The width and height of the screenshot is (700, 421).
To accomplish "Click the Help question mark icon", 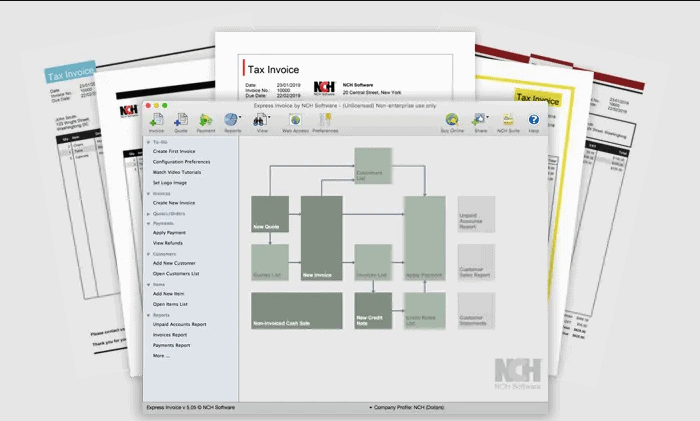I will (x=534, y=121).
